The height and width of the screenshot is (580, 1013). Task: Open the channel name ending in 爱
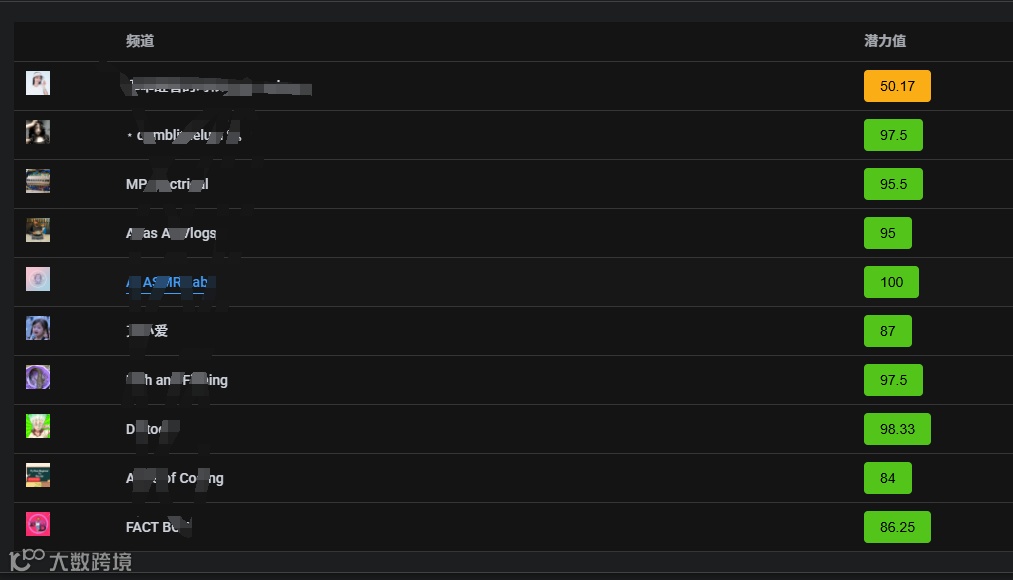(x=147, y=331)
